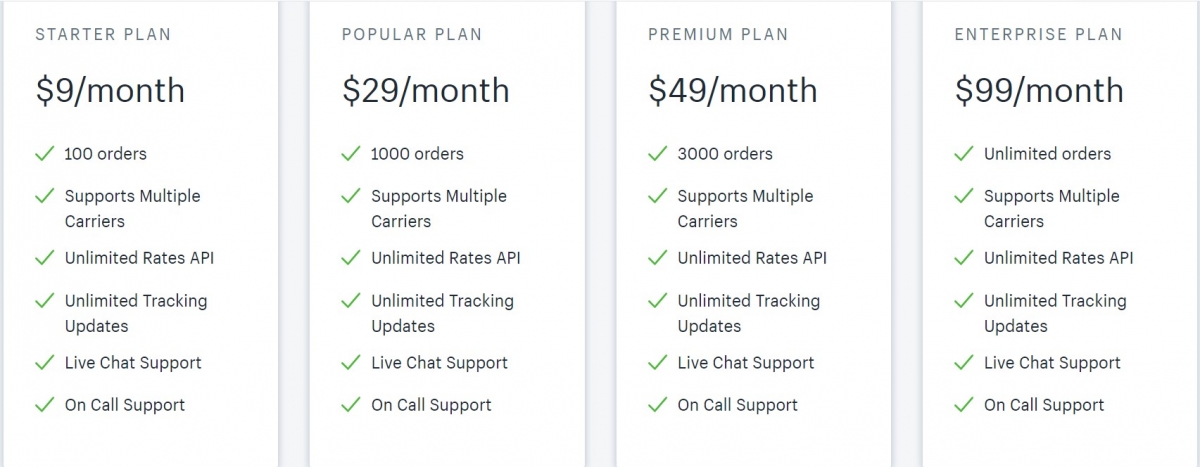Click the $99/month price
1200x467 pixels.
[1039, 91]
